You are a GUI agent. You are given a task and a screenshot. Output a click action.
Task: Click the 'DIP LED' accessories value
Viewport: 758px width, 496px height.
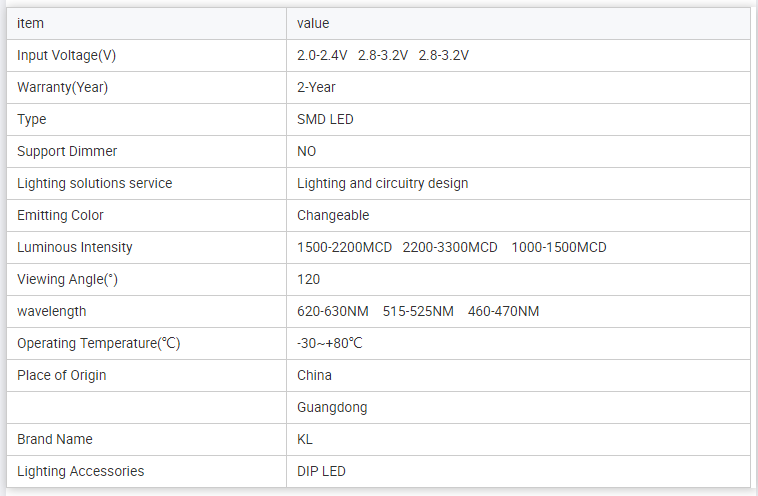point(321,471)
